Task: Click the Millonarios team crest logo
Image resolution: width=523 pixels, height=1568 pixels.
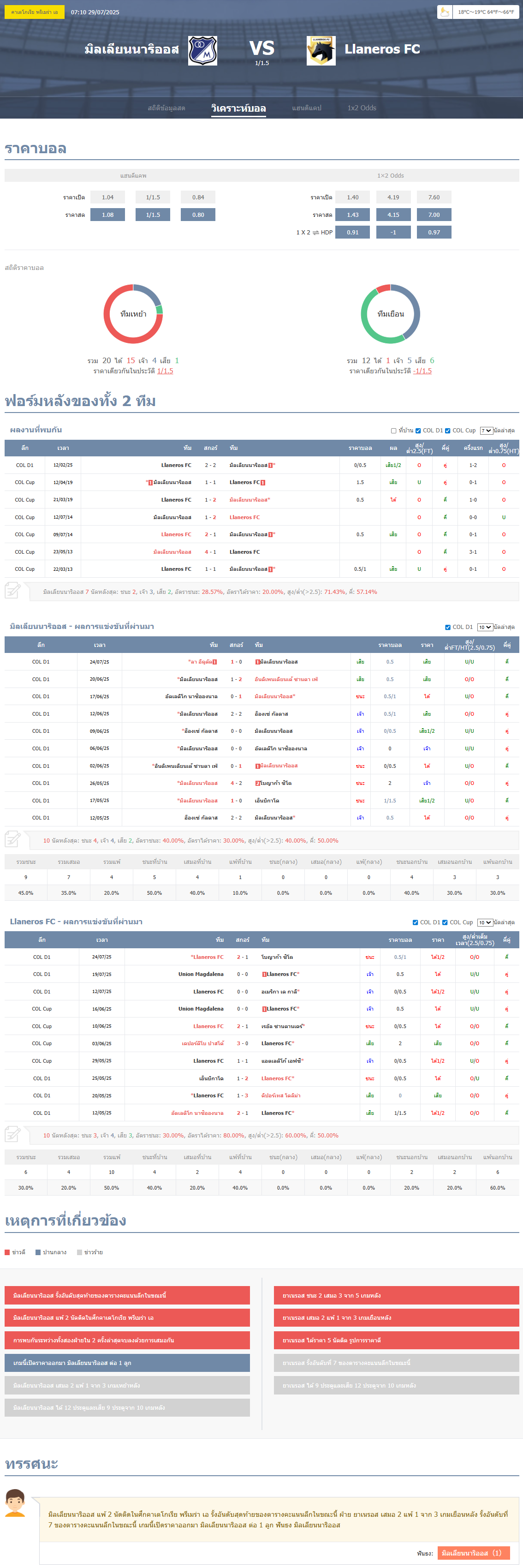Action: point(202,50)
